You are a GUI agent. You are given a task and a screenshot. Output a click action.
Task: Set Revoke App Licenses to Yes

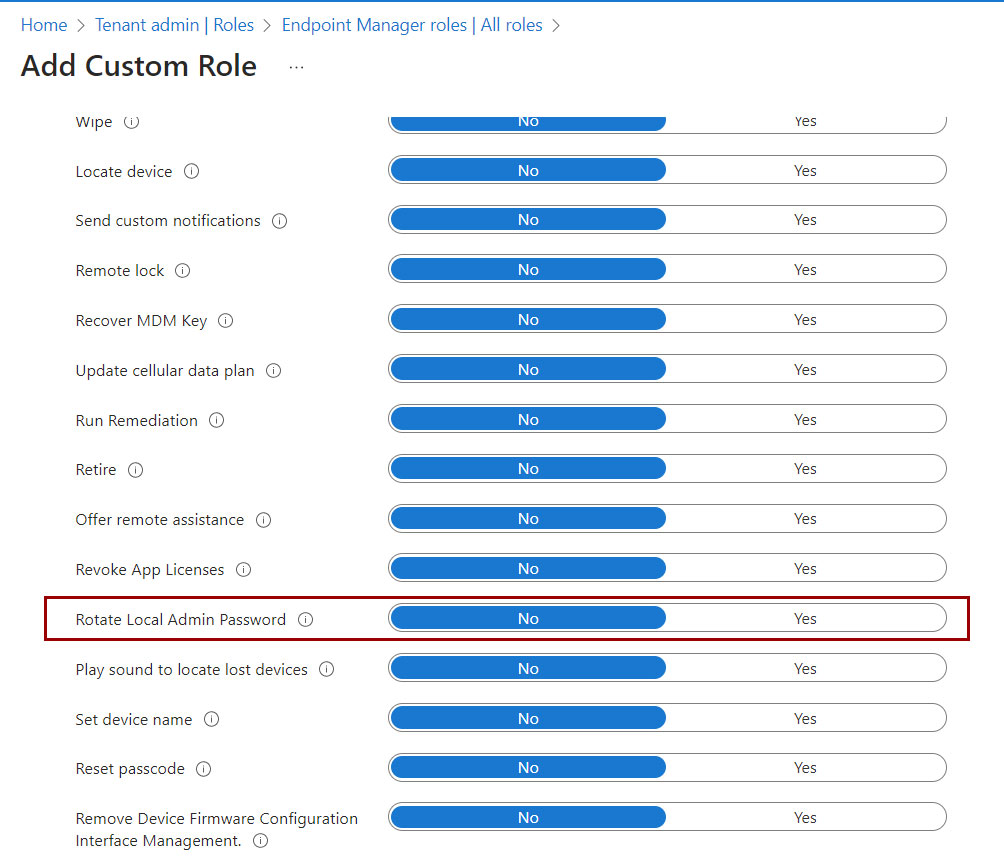click(x=805, y=568)
